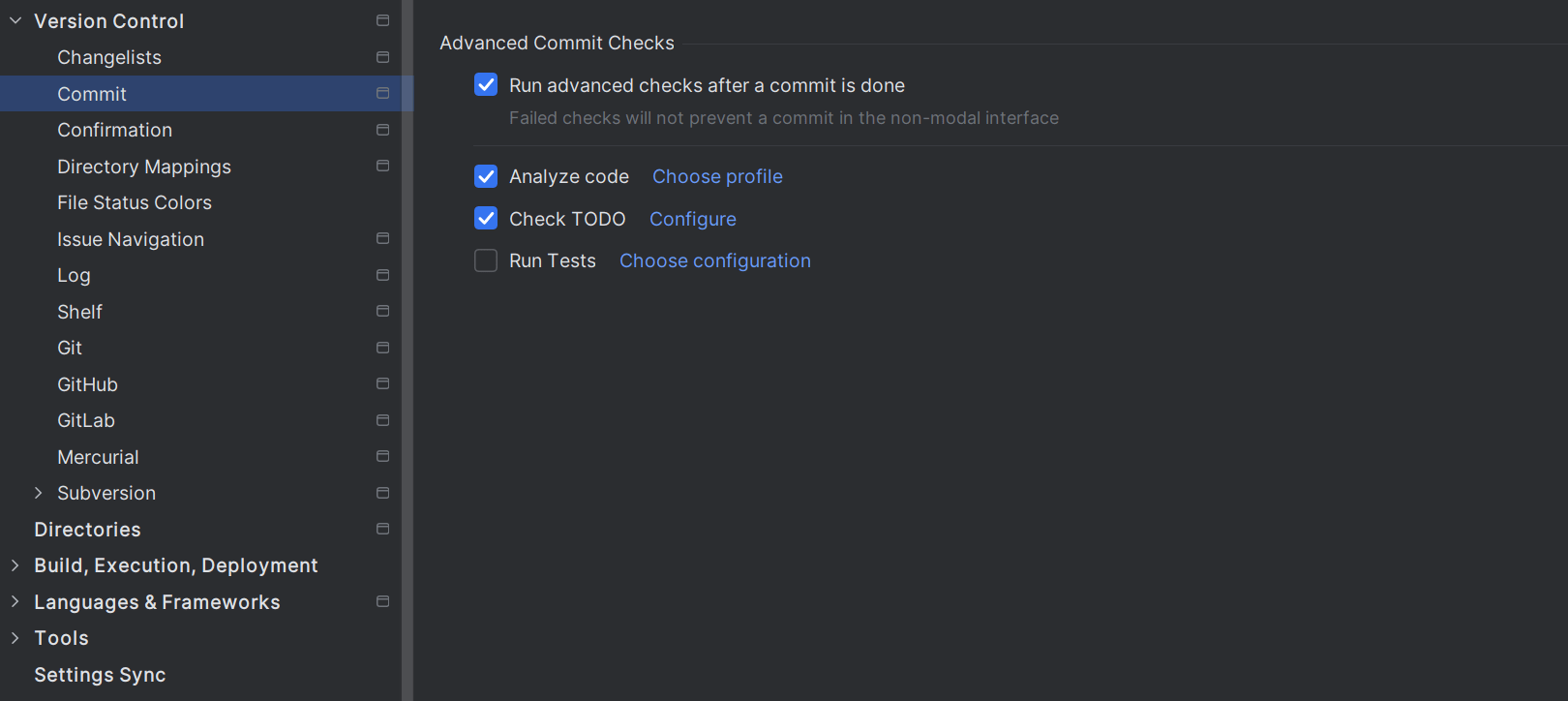Click project-level icon beside Mercurial

pos(383,457)
